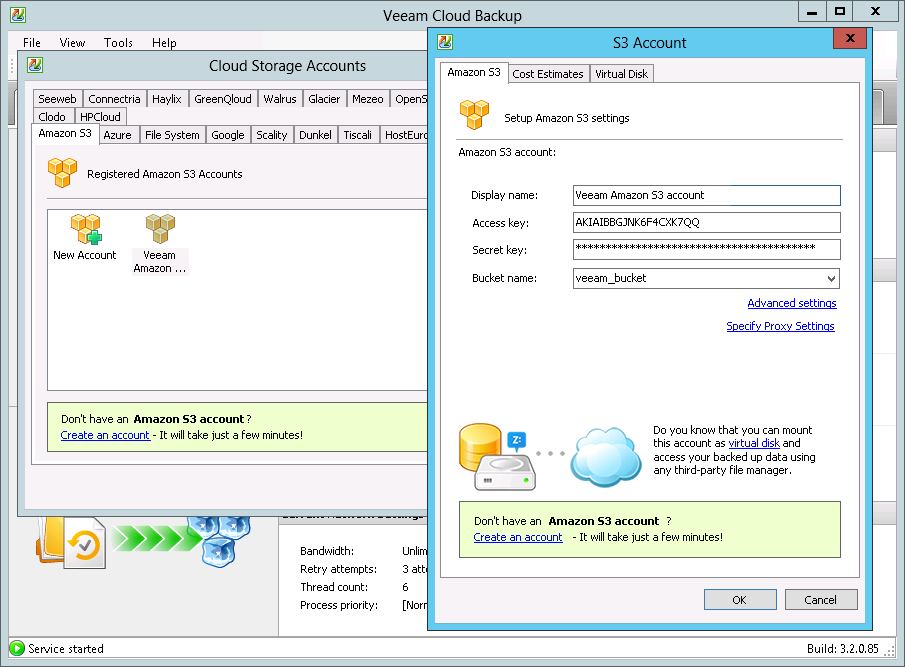
Task: Select the Tiscali storage tab
Action: [358, 135]
